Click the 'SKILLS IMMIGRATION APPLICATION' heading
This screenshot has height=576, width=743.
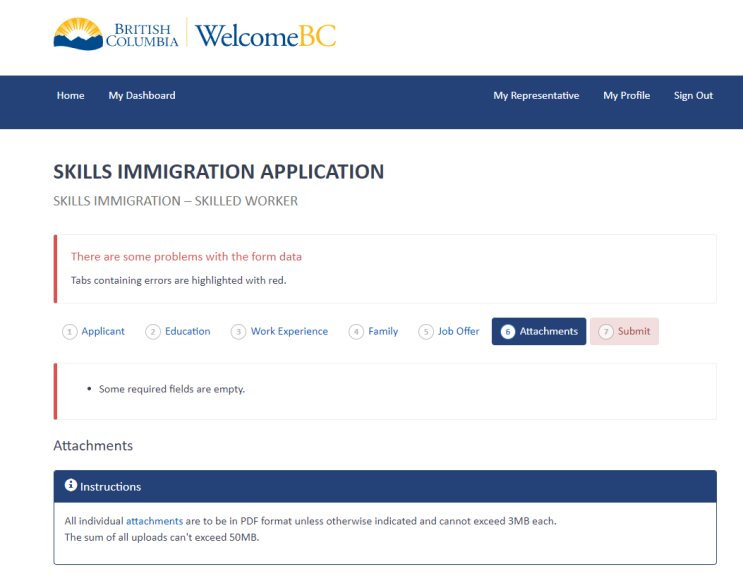tap(218, 171)
